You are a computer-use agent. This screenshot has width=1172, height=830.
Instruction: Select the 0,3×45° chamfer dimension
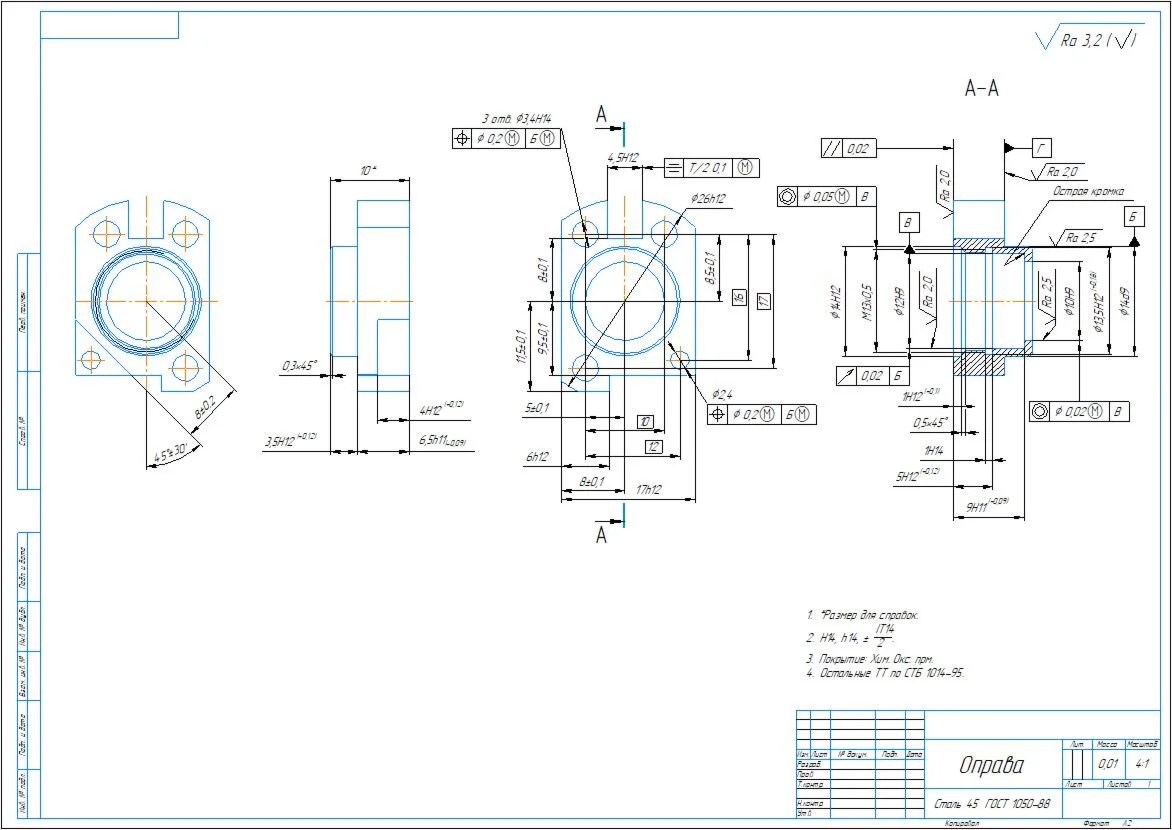pos(299,366)
